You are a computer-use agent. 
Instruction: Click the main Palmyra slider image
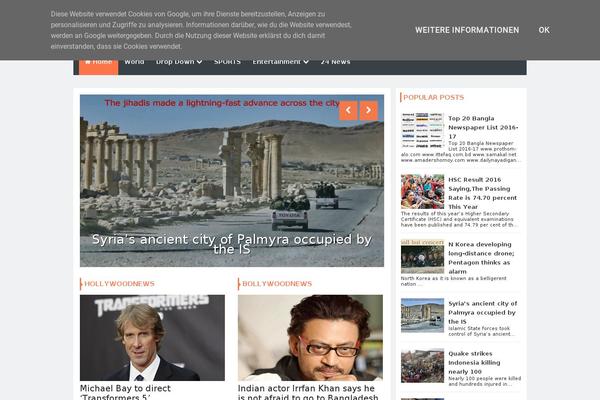232,181
